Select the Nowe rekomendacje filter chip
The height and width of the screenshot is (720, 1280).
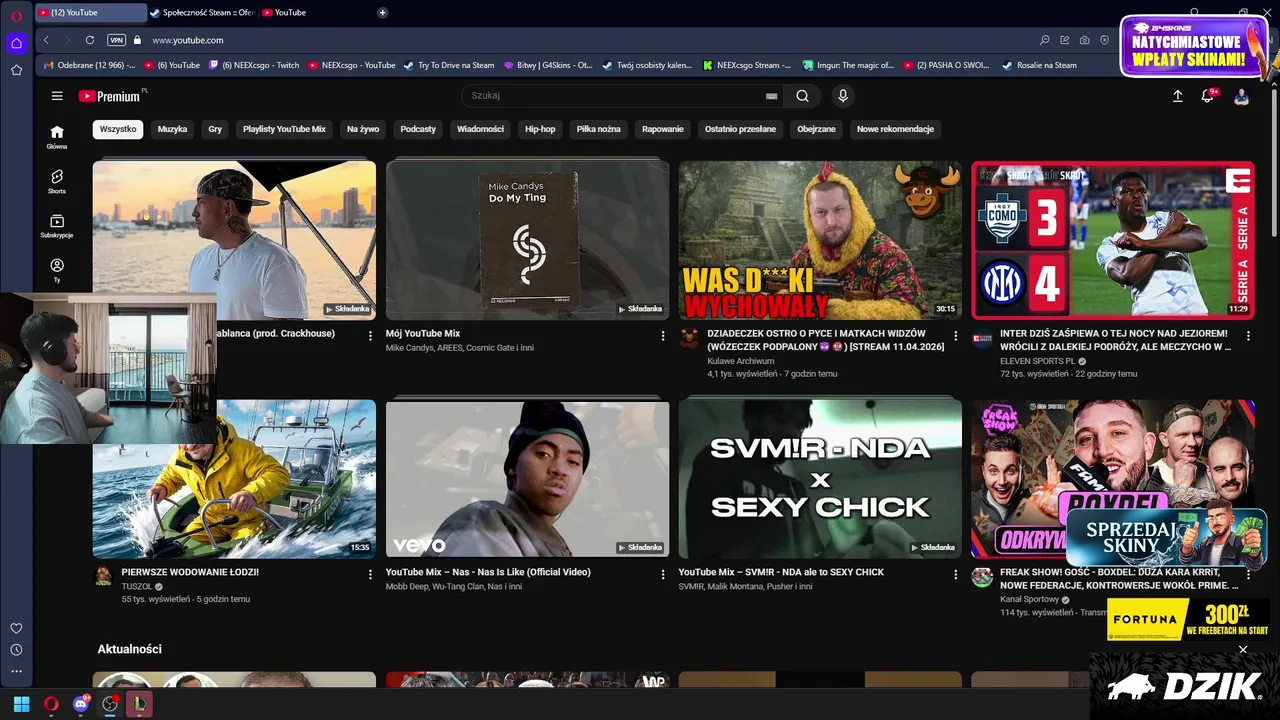point(895,129)
